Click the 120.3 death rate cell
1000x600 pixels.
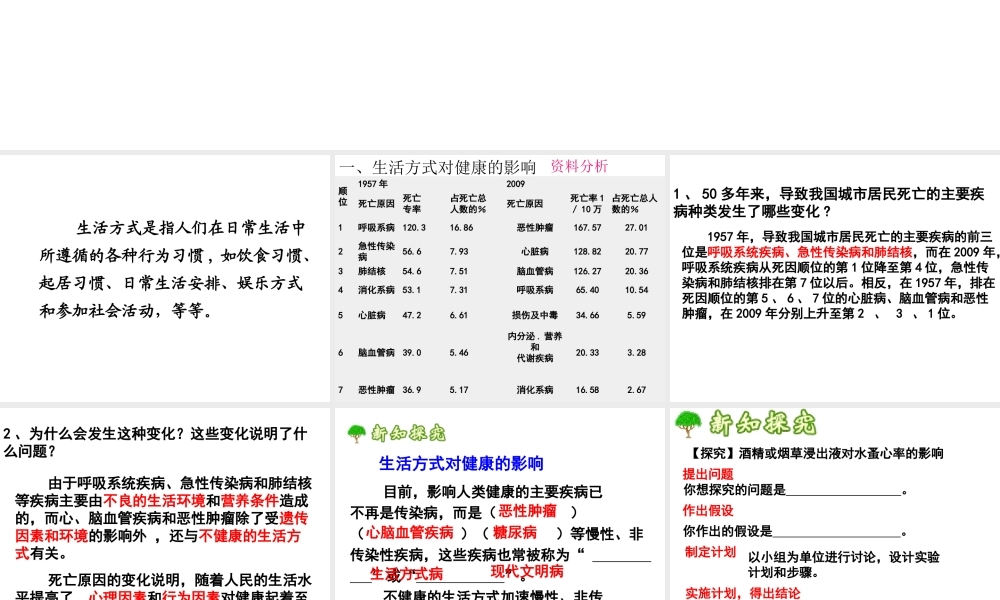[414, 228]
